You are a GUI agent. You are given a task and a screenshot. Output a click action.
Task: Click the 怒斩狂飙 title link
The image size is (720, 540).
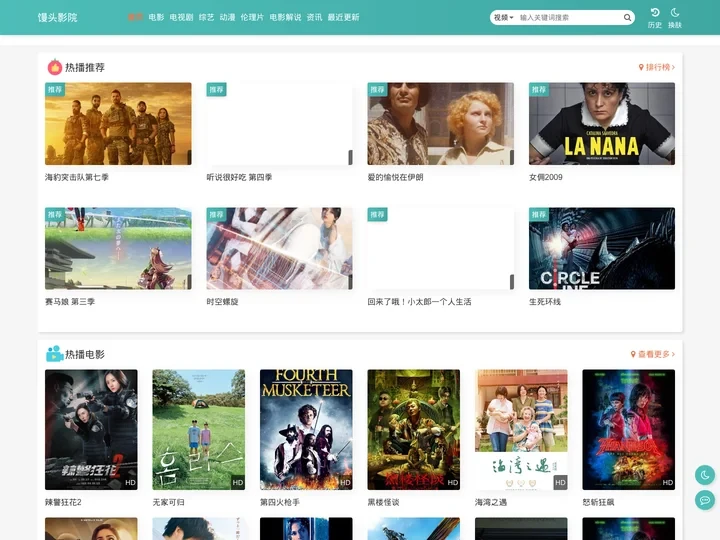pos(598,502)
